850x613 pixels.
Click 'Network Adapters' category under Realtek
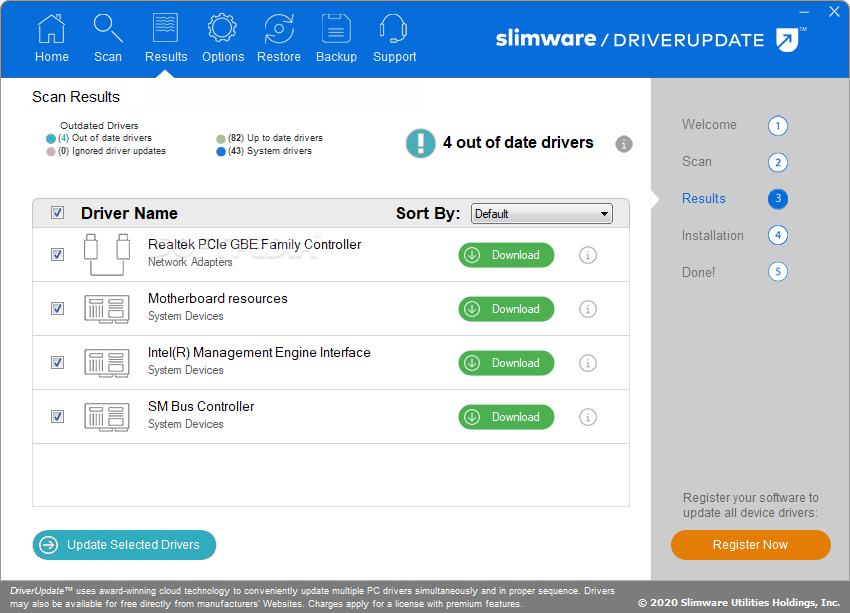tap(190, 262)
